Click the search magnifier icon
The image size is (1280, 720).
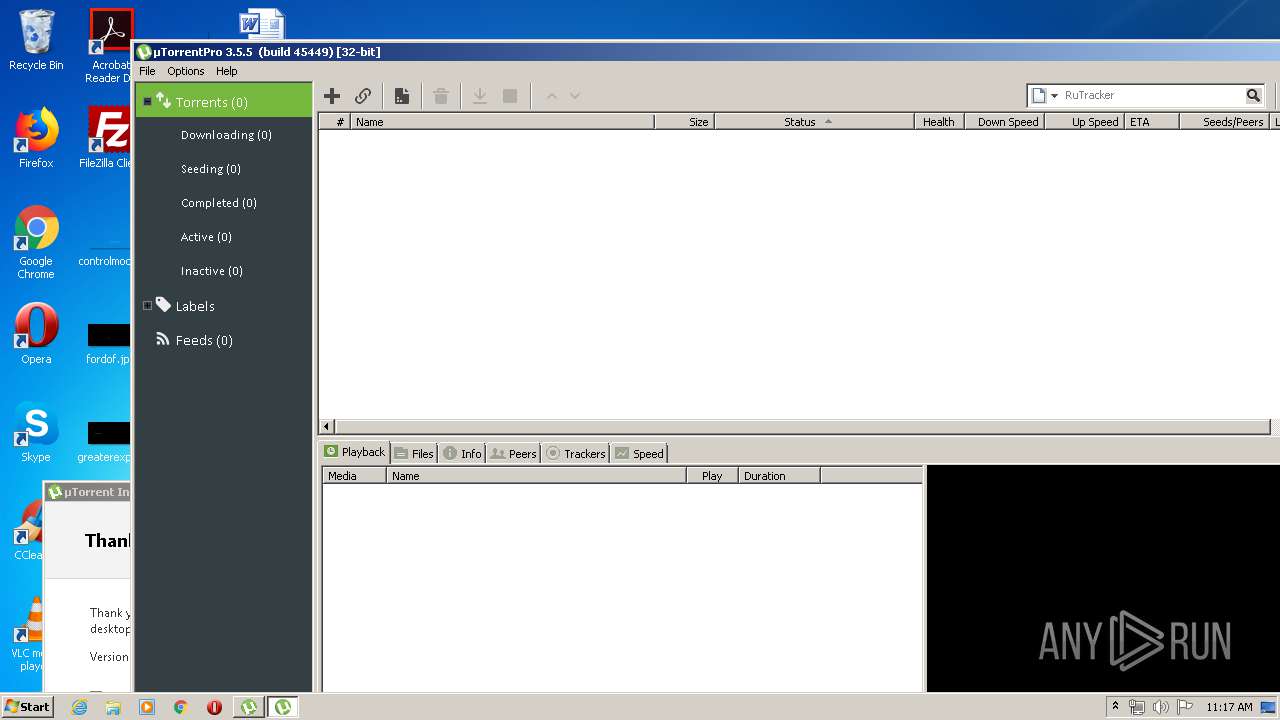(x=1253, y=95)
